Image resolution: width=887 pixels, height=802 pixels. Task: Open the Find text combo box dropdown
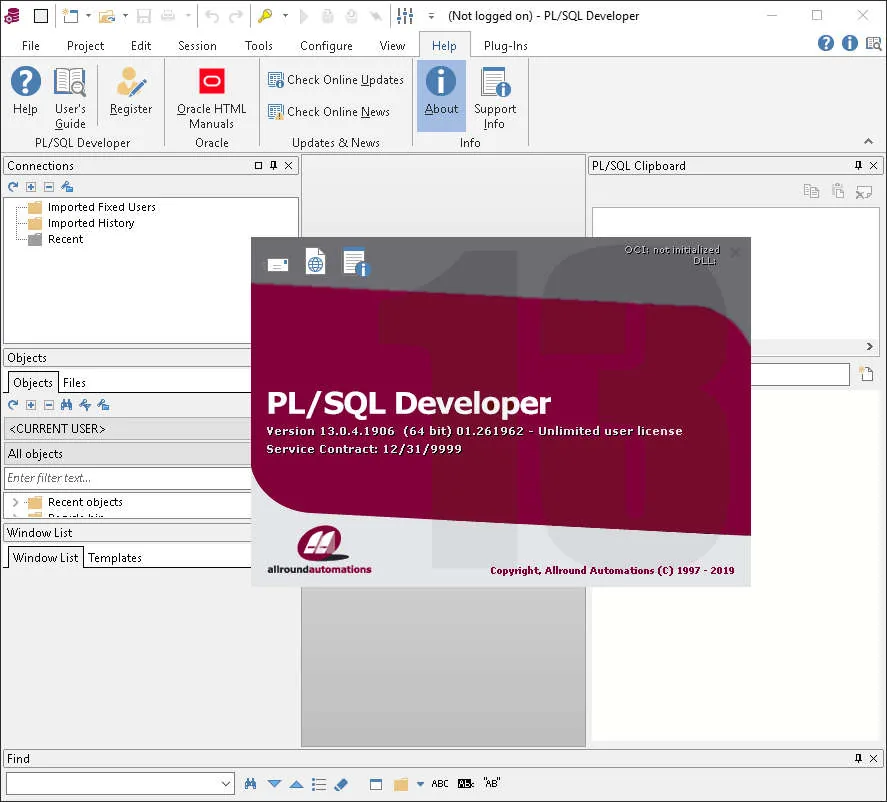point(226,784)
